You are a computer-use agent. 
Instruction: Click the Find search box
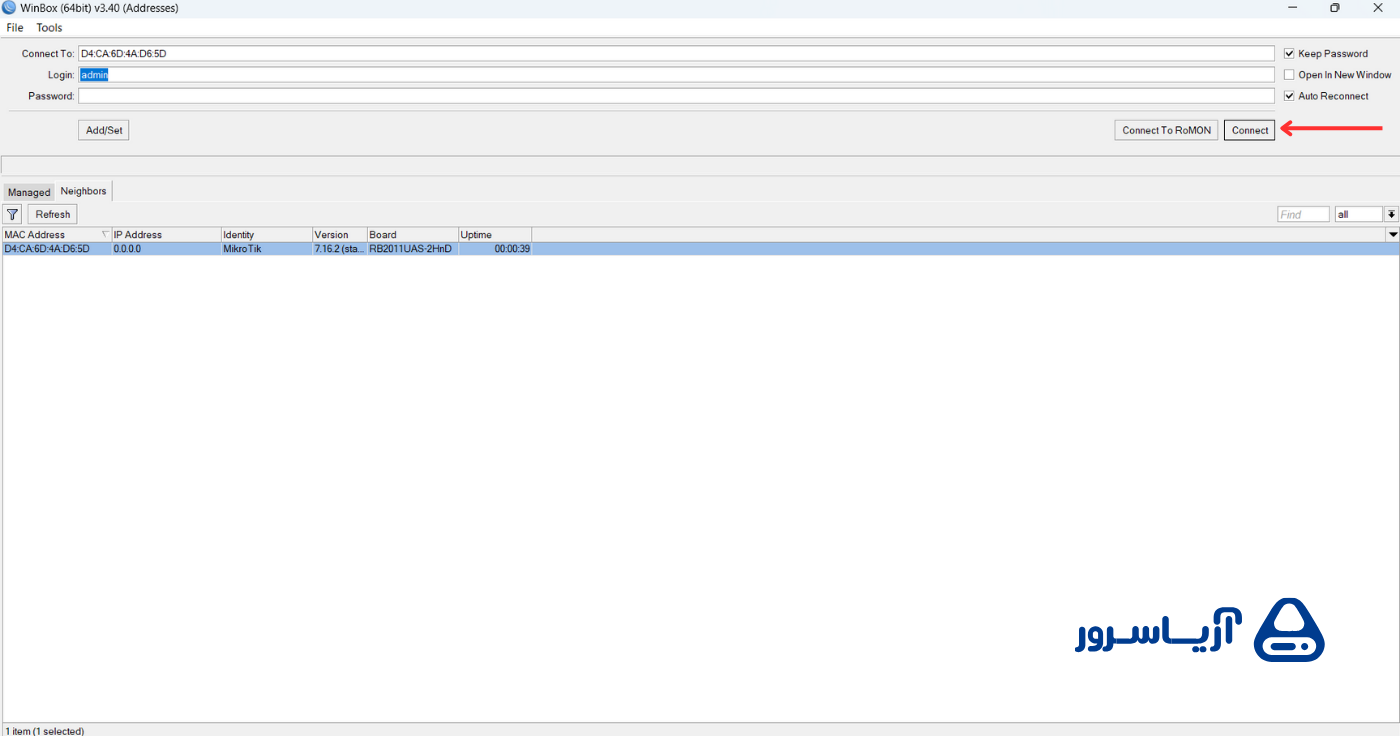1303,214
